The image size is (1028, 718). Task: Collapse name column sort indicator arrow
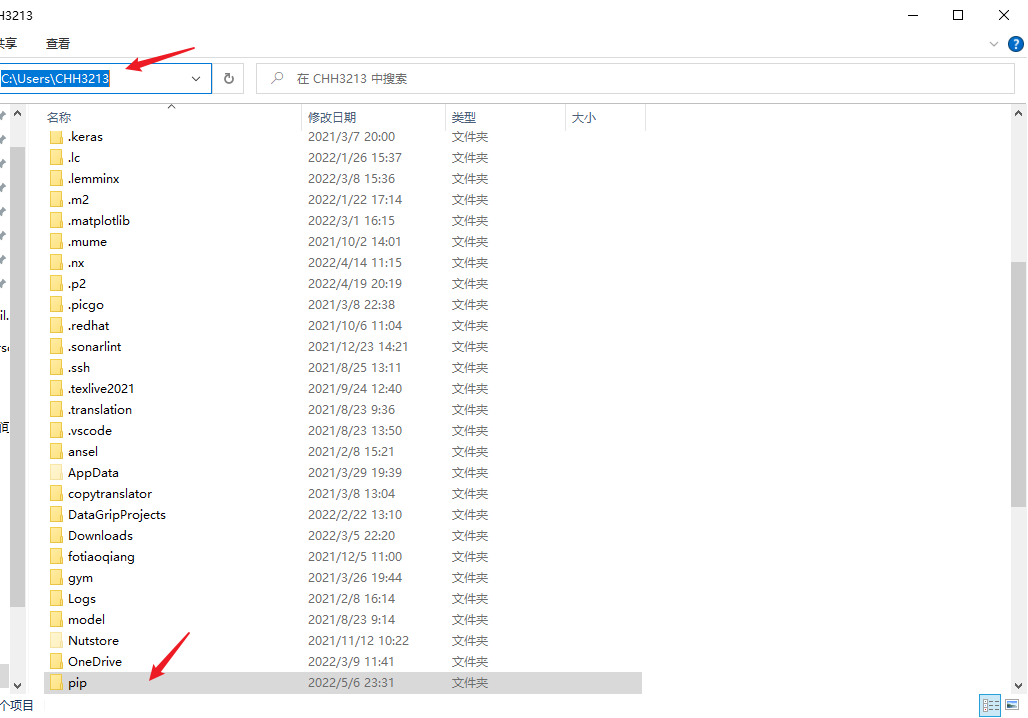click(172, 106)
